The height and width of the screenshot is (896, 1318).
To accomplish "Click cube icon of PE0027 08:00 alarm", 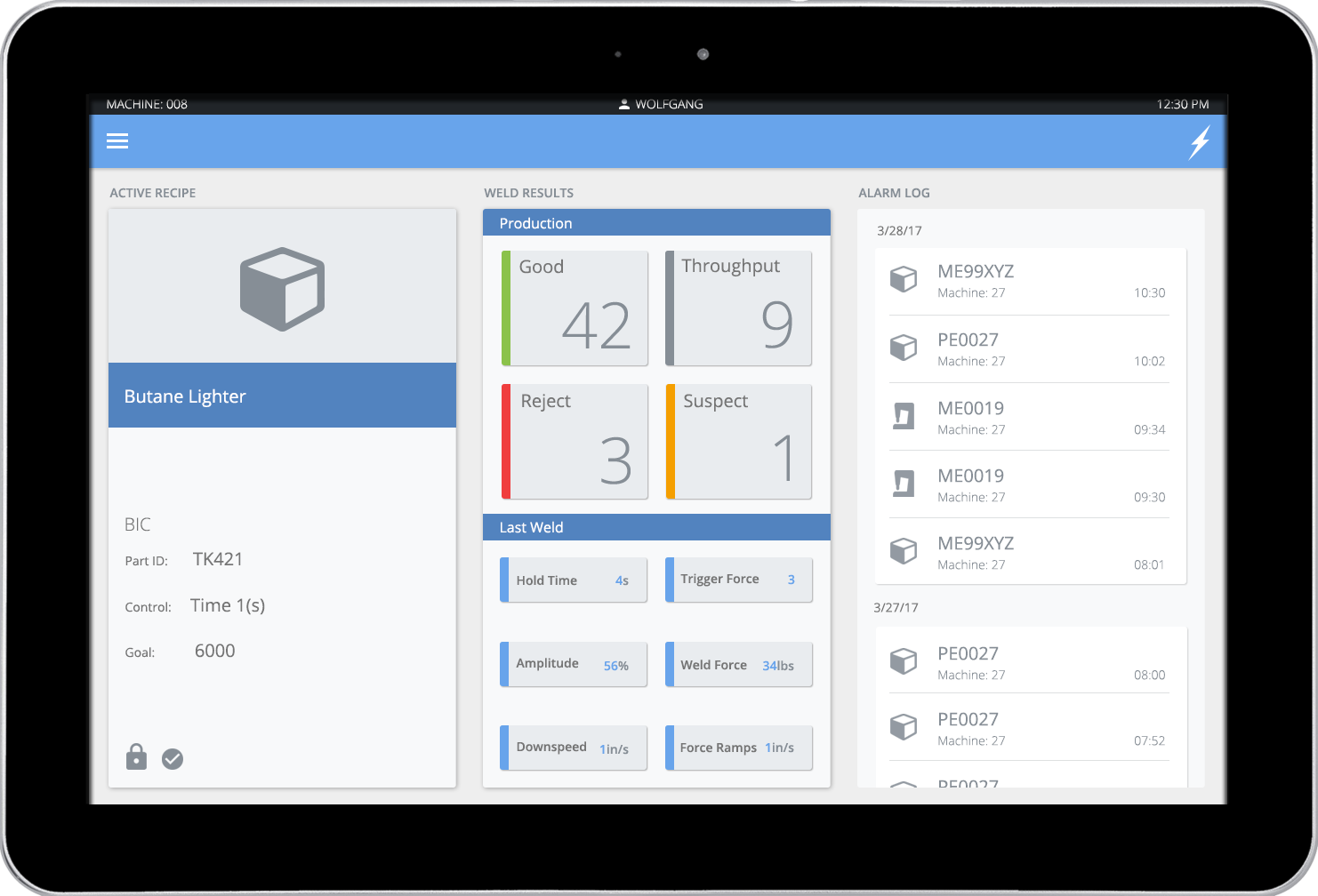I will tap(904, 661).
